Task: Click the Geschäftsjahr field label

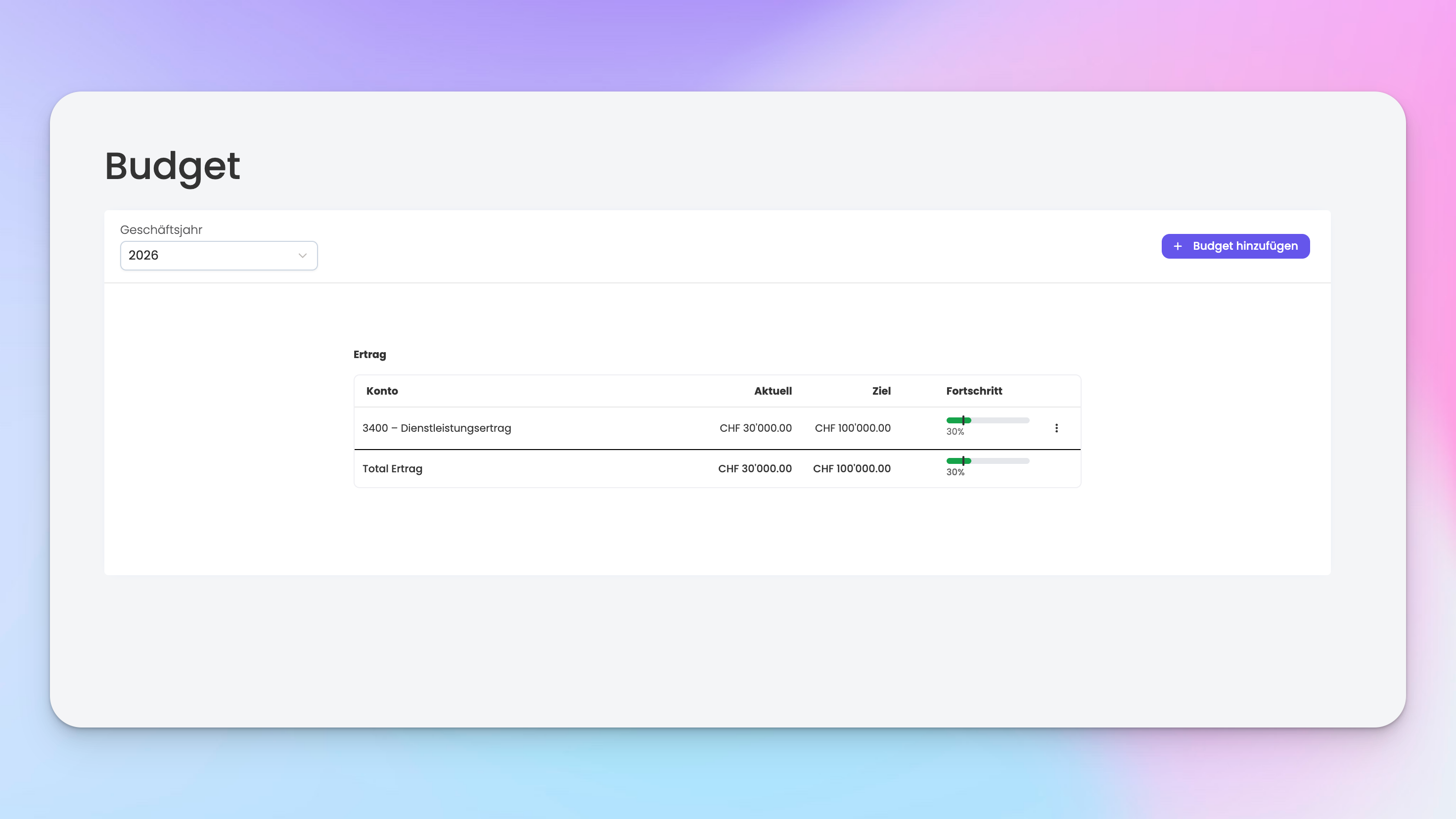Action: (161, 229)
